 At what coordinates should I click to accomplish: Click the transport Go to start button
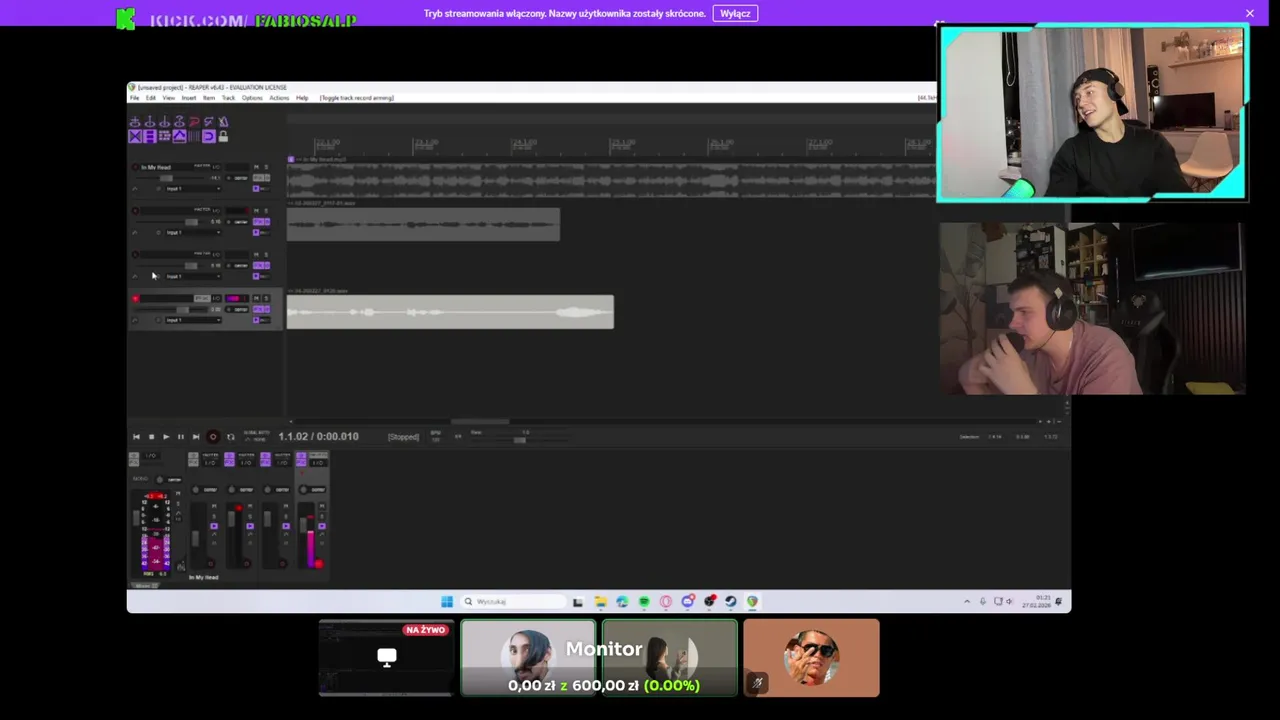pos(136,437)
